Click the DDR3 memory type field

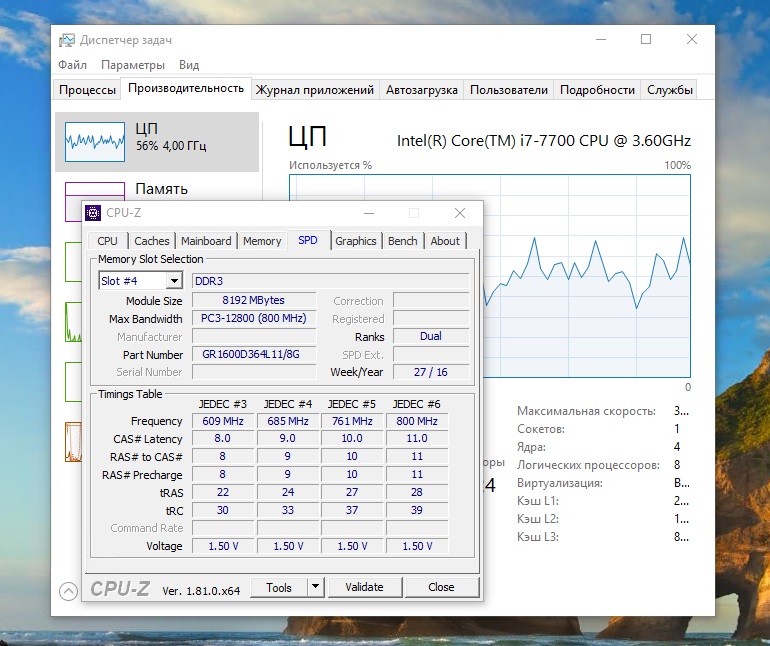(330, 281)
